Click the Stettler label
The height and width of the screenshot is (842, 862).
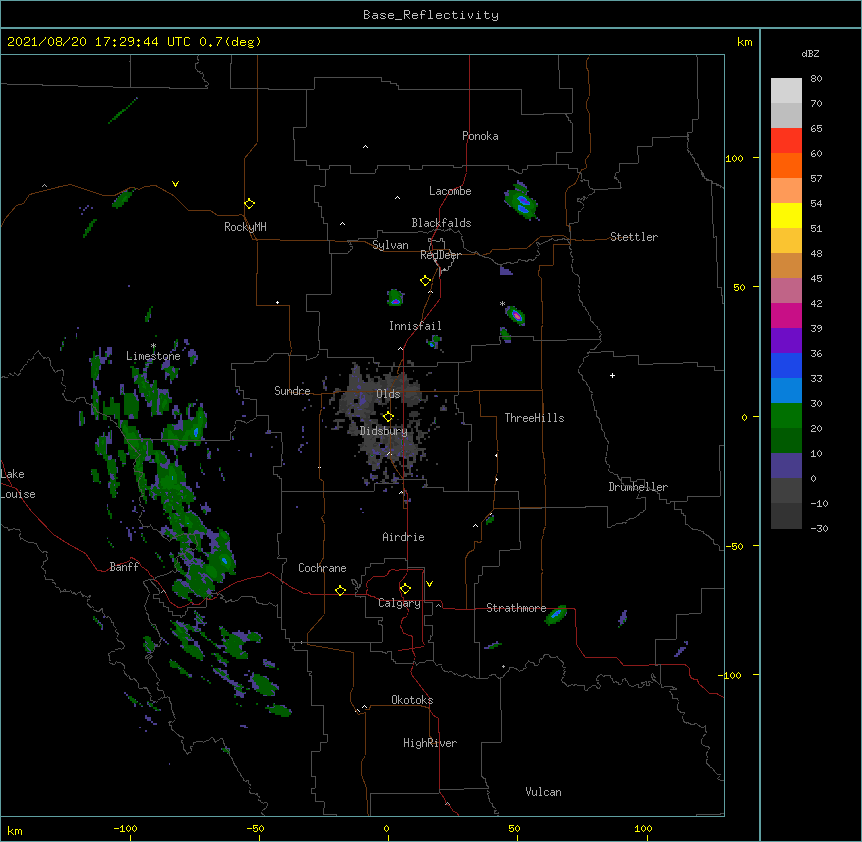634,237
